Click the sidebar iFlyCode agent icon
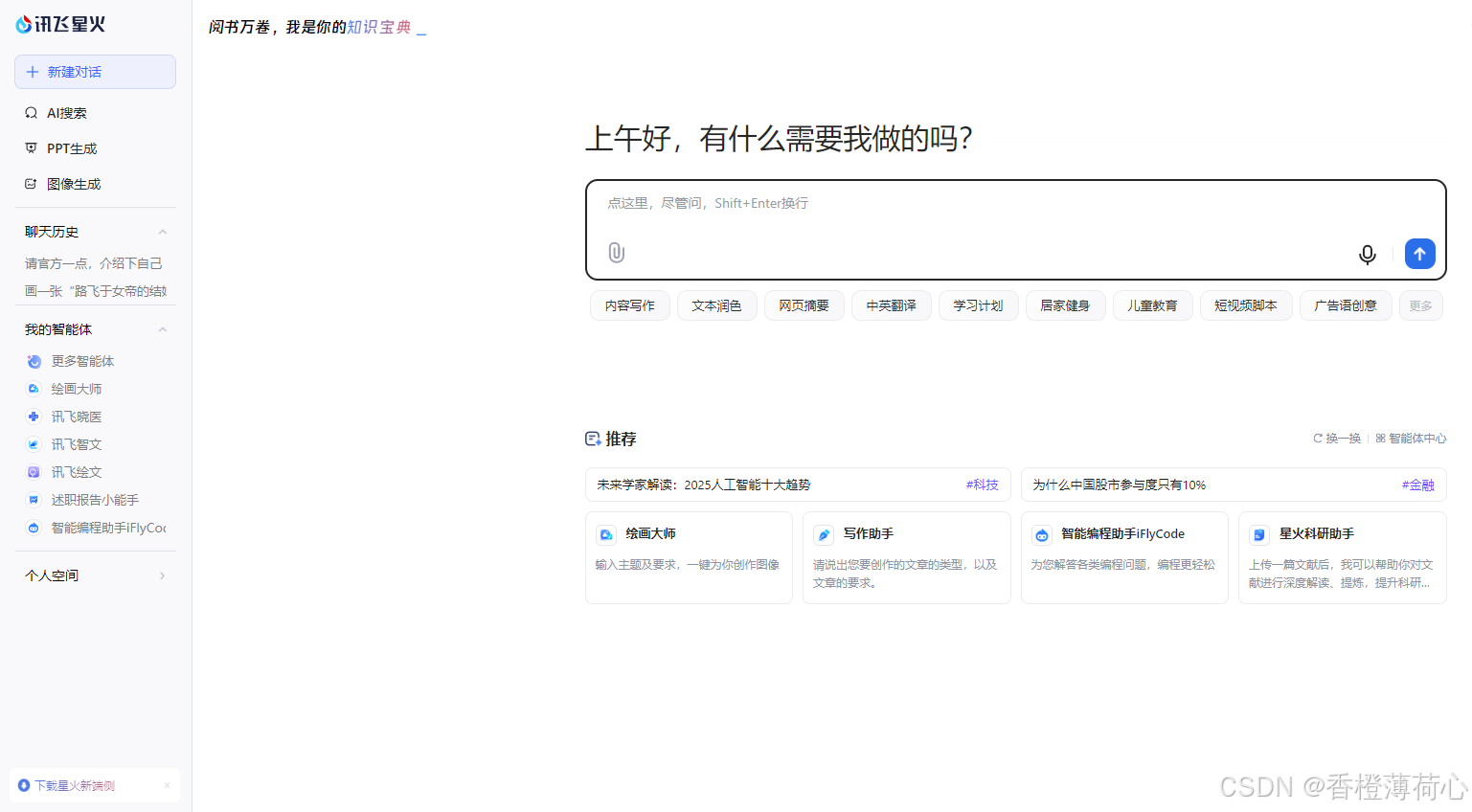Screen dimensions: 1472x812 34,528
